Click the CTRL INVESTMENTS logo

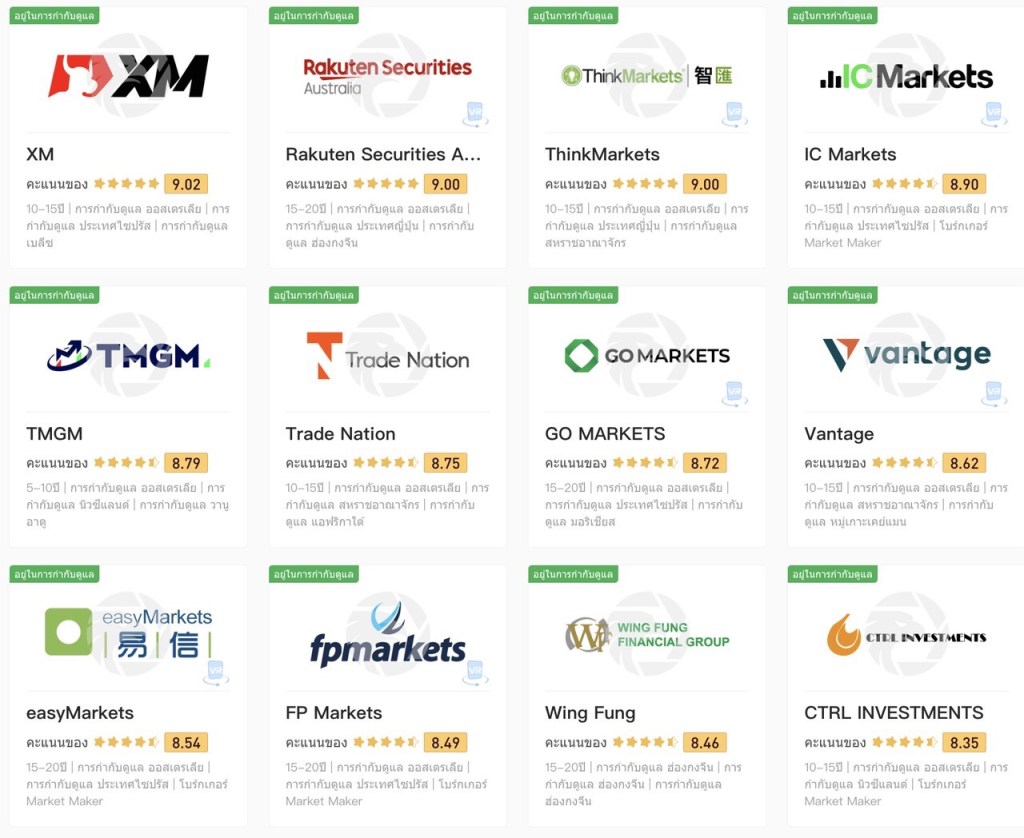point(906,635)
